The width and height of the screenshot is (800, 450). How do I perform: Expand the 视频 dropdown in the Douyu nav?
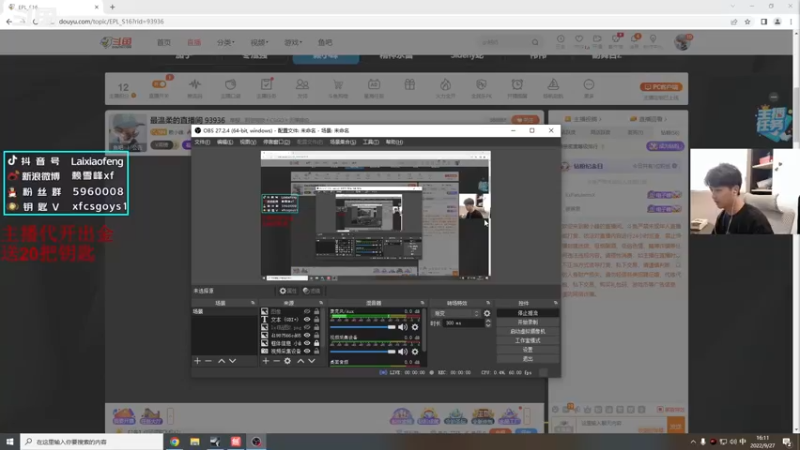click(259, 42)
